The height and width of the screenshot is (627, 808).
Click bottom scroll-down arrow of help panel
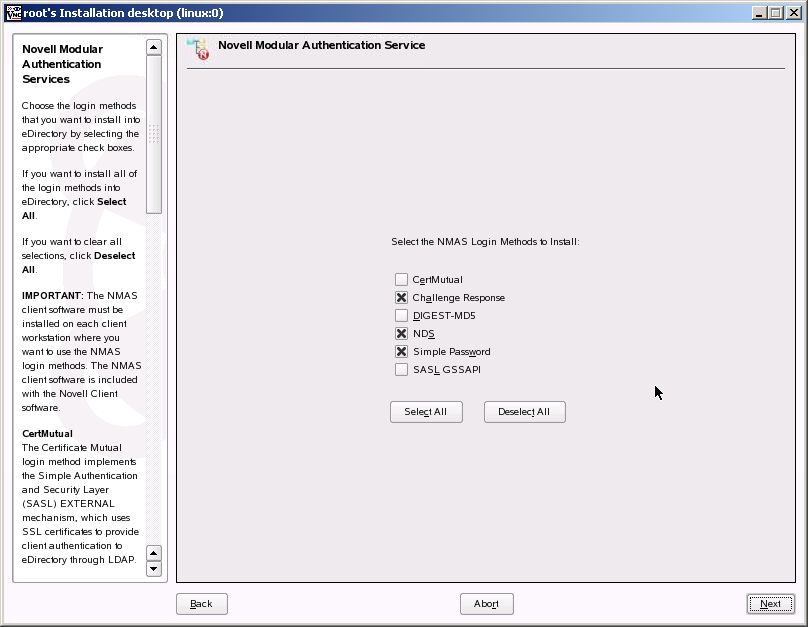(x=154, y=569)
